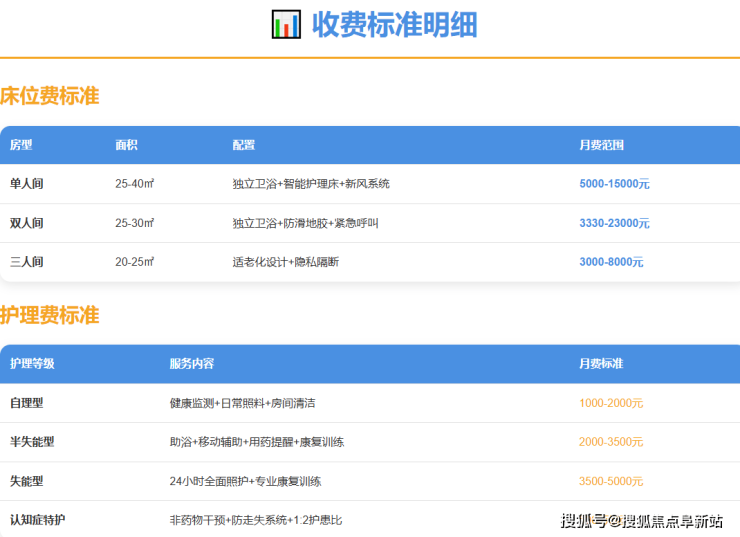This screenshot has width=740, height=537.
Task: Select the 三人间 room type row
Action: coord(27,262)
